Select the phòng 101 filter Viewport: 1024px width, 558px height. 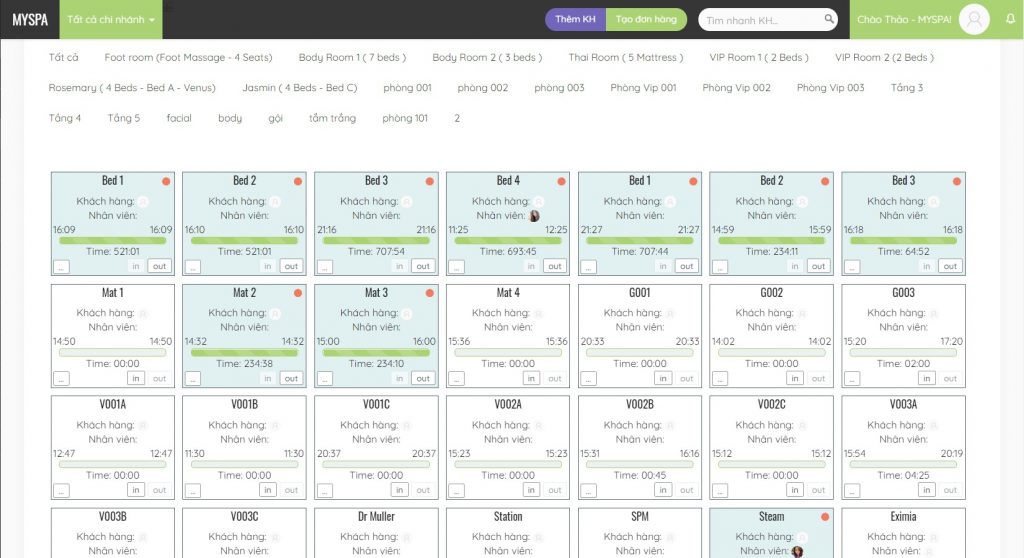[405, 118]
